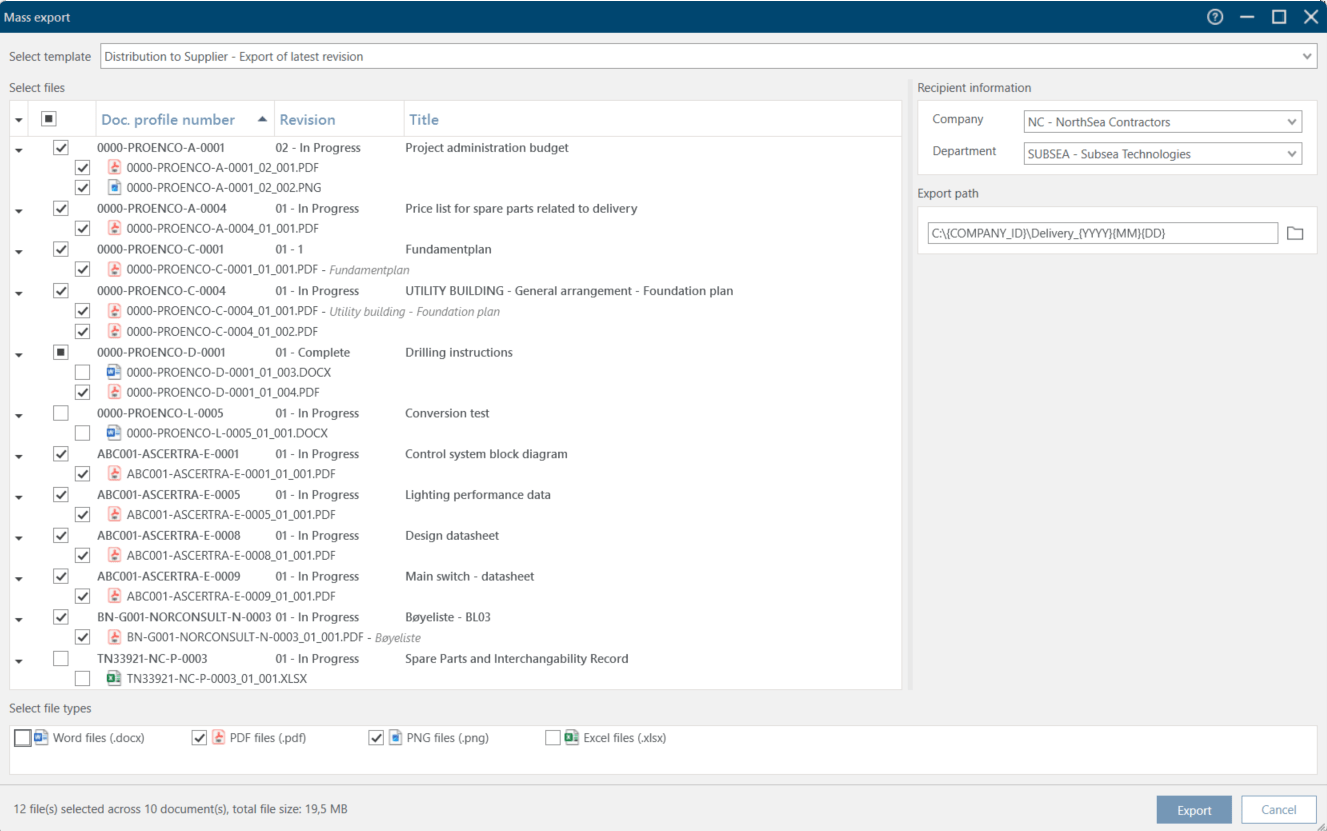Click the Cancel button

pos(1278,809)
